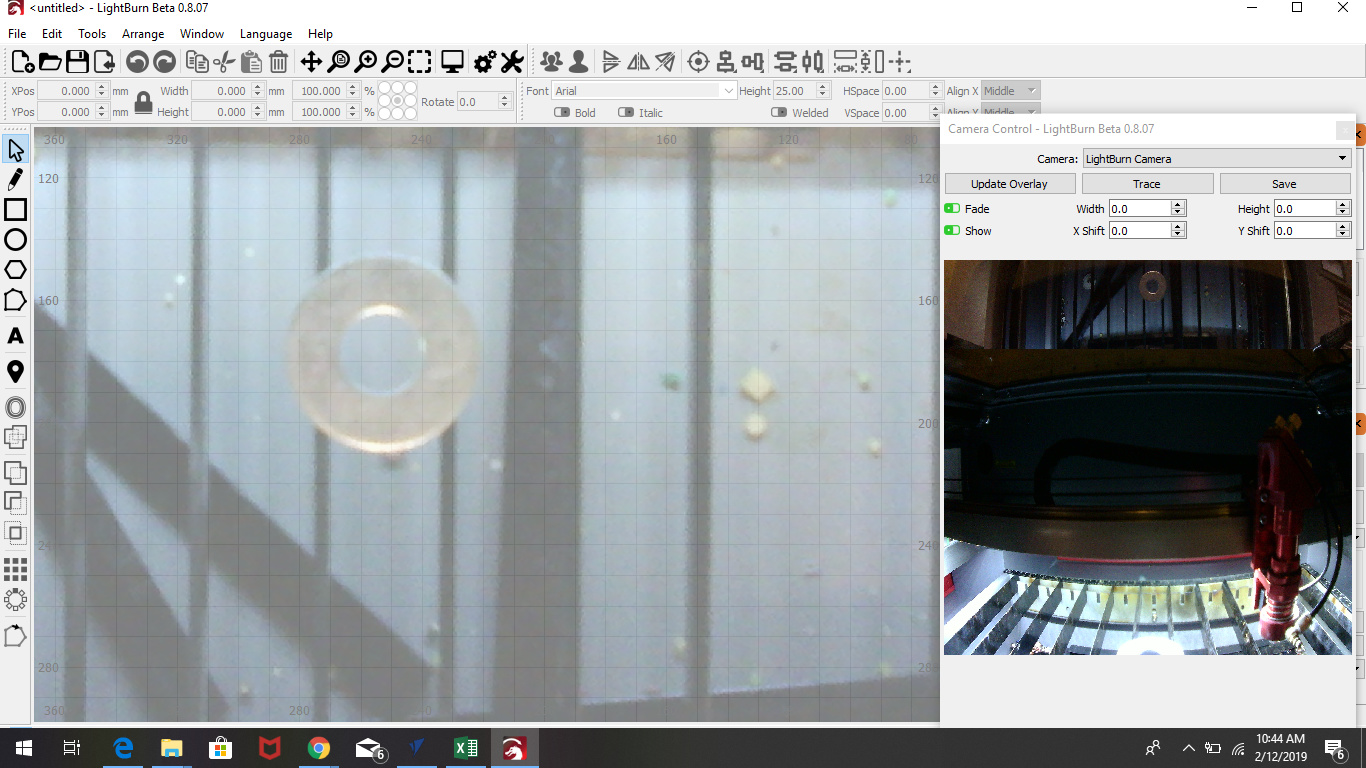Toggle the Fade switch in Camera Control
The height and width of the screenshot is (768, 1366).
point(952,209)
